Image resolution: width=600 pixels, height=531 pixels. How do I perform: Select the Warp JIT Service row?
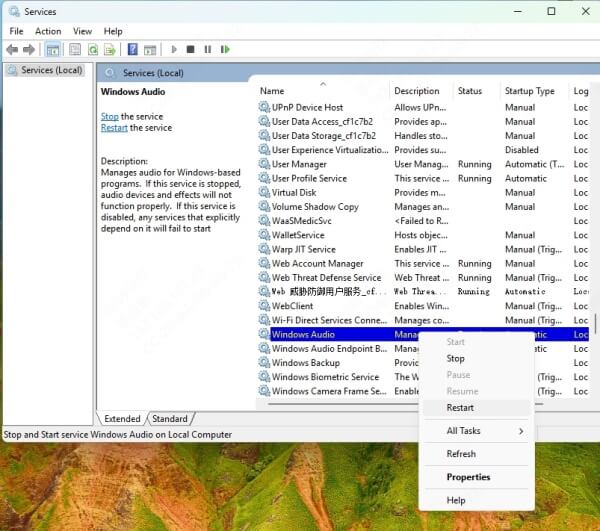click(x=423, y=249)
